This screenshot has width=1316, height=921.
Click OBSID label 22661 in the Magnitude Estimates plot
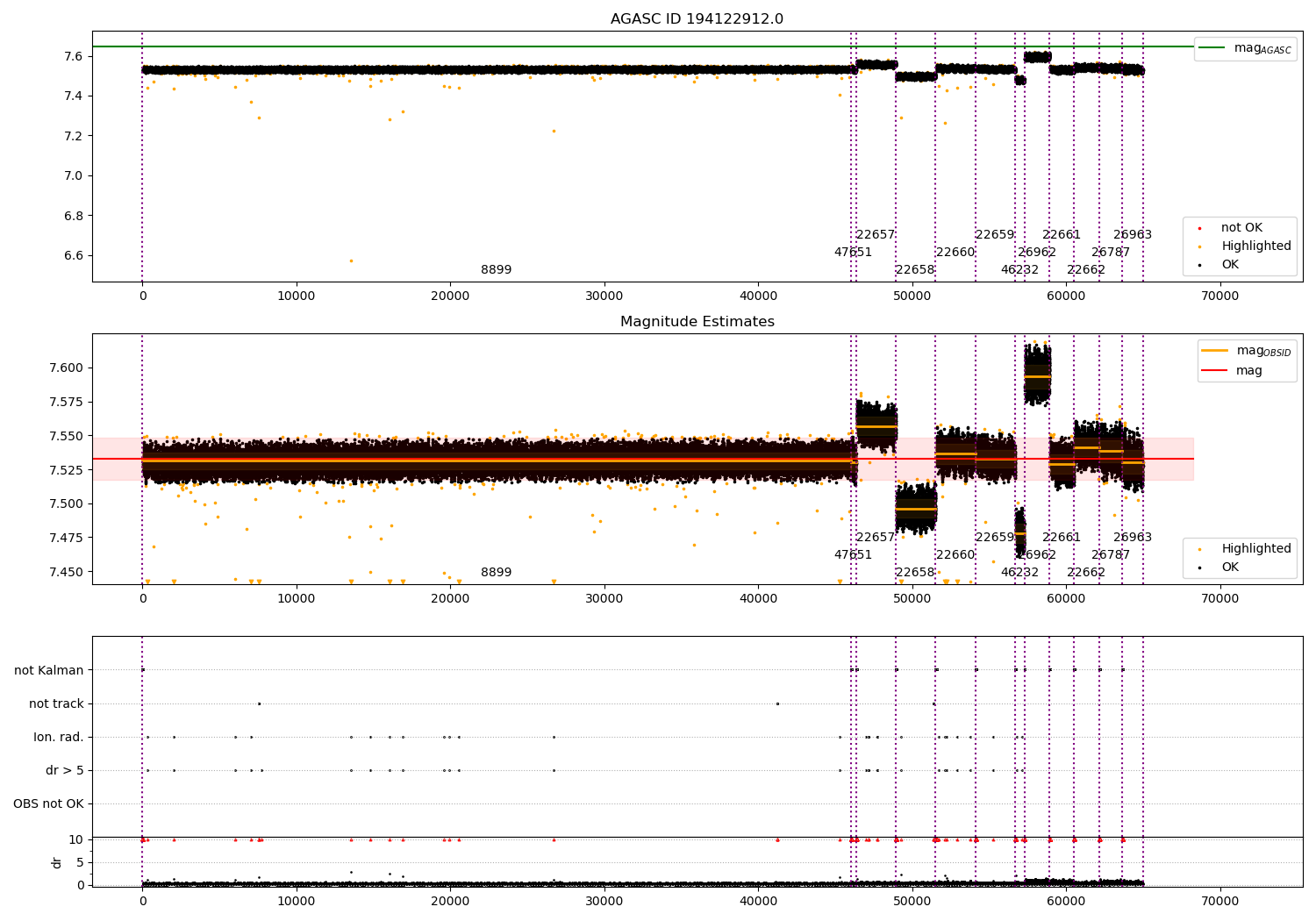click(x=1062, y=538)
